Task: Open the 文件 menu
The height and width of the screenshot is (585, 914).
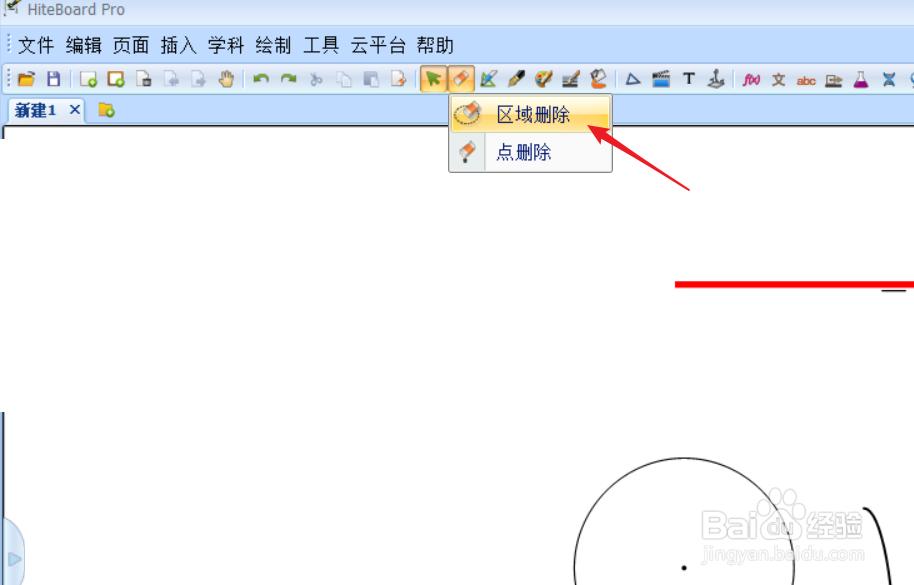Action: coord(36,45)
